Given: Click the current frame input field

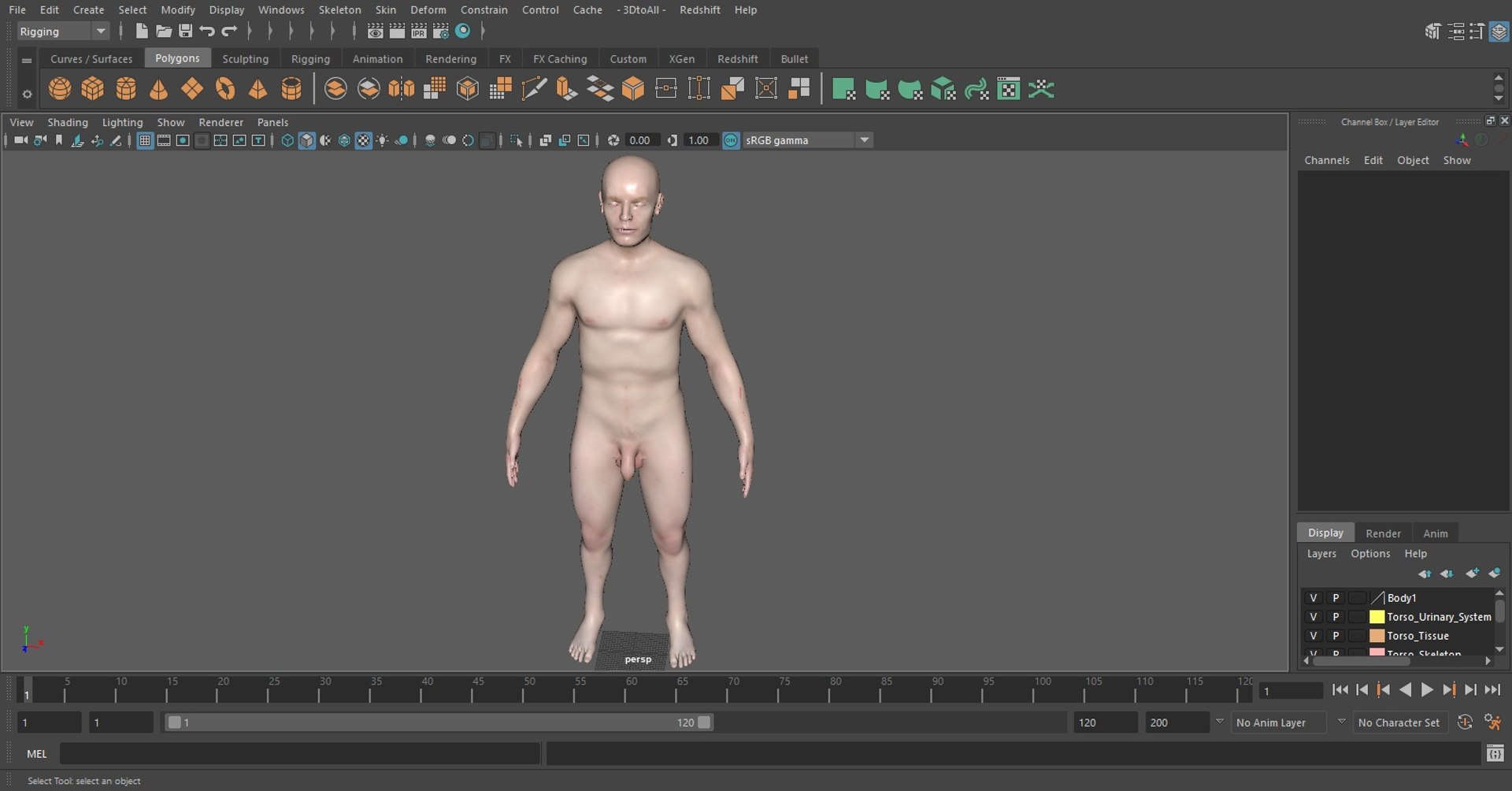Looking at the screenshot, I should pyautogui.click(x=1291, y=691).
